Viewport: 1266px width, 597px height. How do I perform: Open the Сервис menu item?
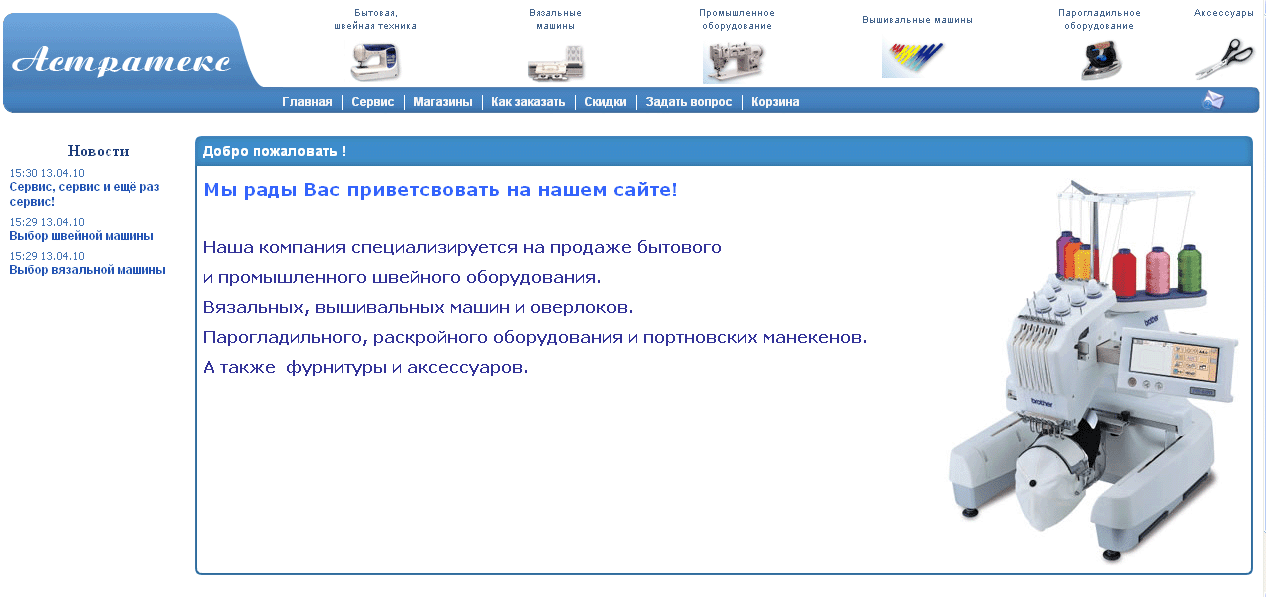(x=373, y=102)
